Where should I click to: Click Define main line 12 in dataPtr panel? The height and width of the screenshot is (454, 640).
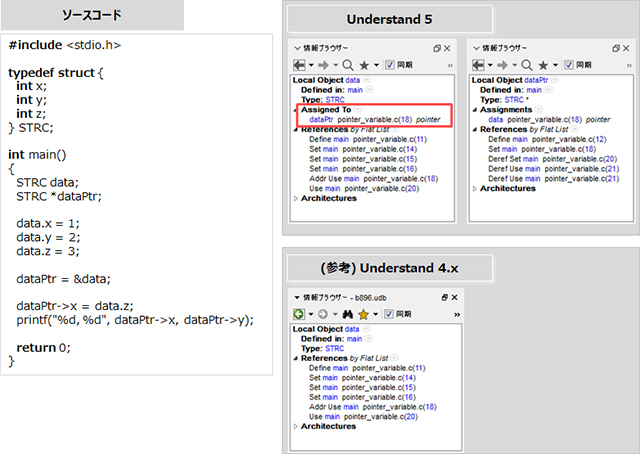547,140
